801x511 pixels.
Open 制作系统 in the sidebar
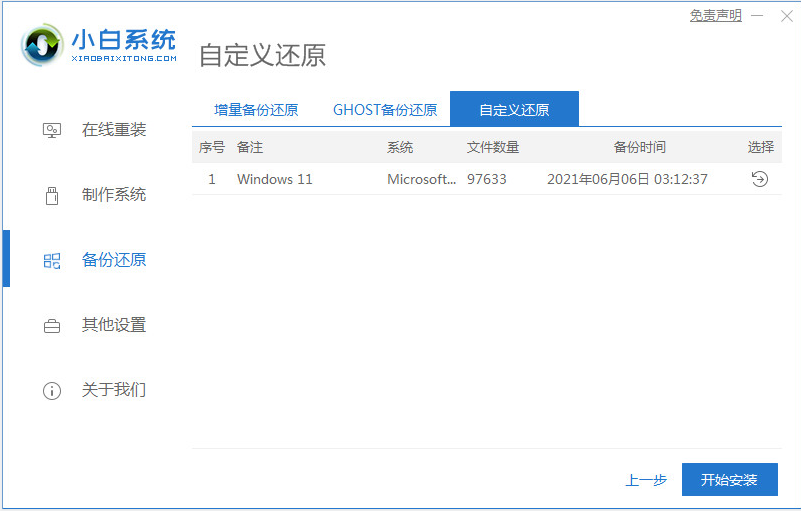click(x=114, y=195)
